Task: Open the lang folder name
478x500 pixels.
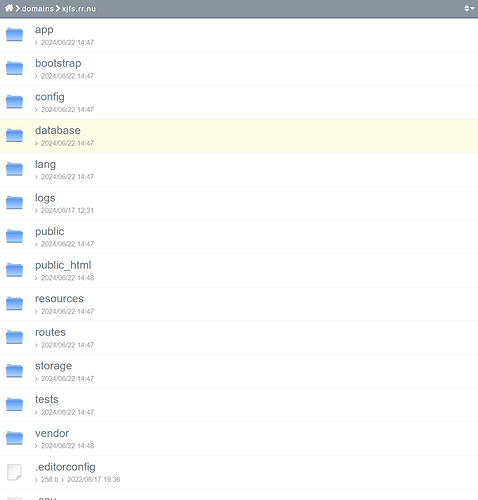Action: (x=45, y=165)
